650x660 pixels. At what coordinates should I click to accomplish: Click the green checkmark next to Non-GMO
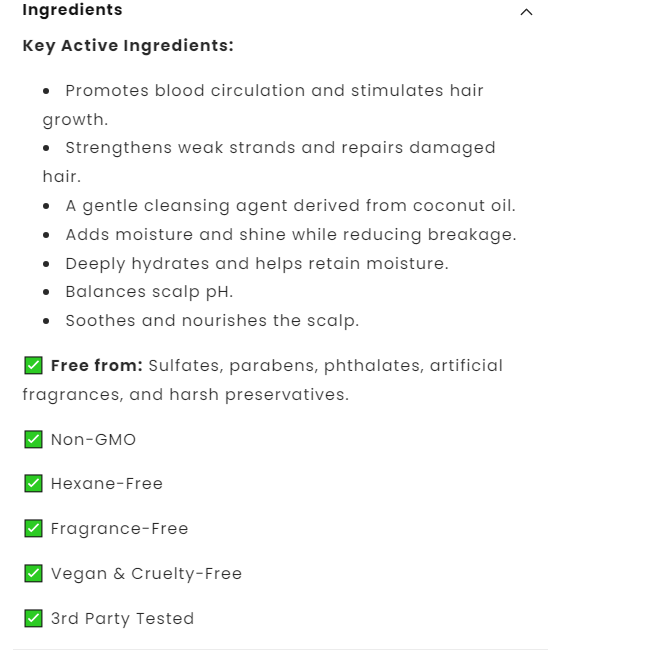point(33,439)
